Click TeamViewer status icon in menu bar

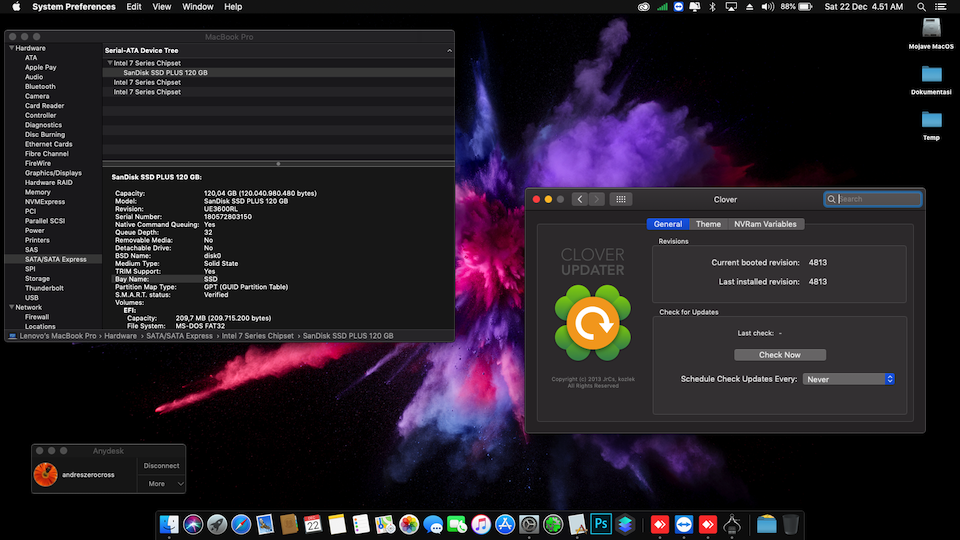[x=678, y=7]
